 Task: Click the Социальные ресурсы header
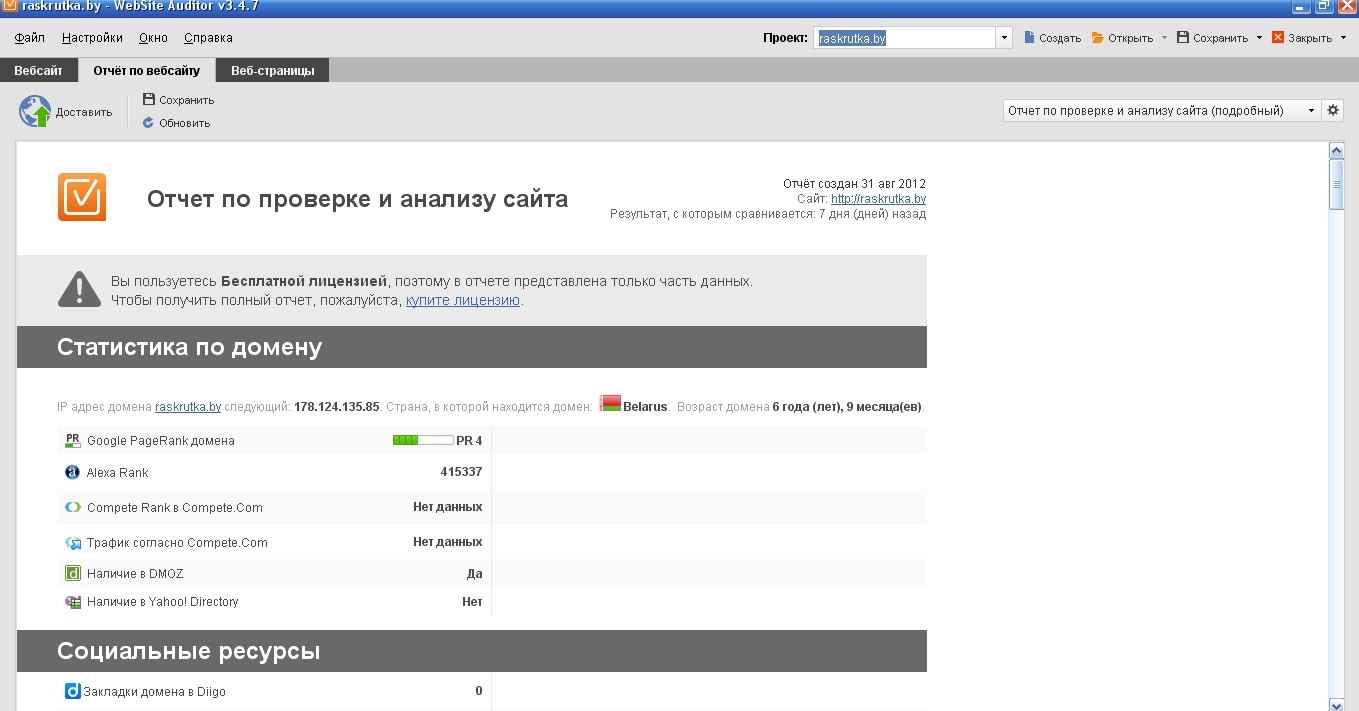(x=189, y=651)
